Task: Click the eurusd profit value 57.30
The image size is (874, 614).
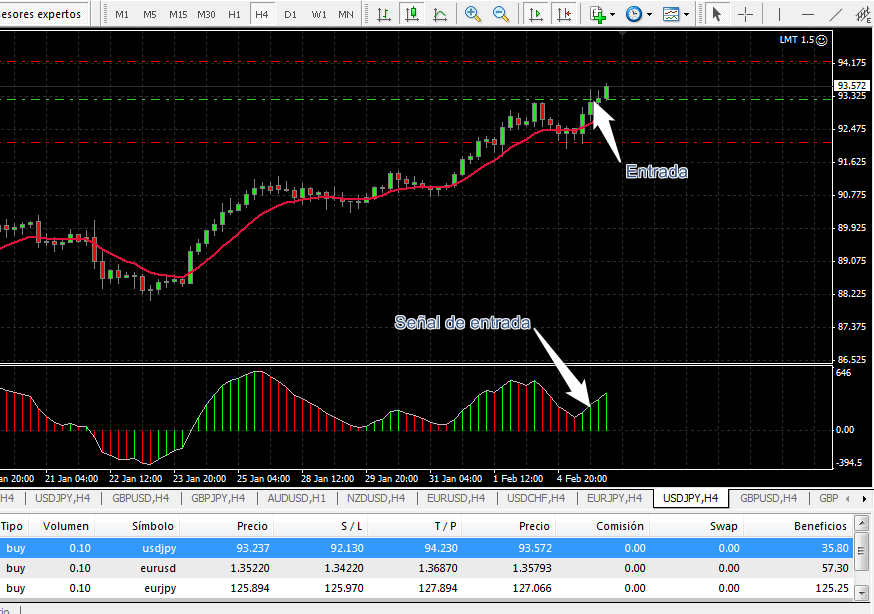Action: (x=835, y=568)
